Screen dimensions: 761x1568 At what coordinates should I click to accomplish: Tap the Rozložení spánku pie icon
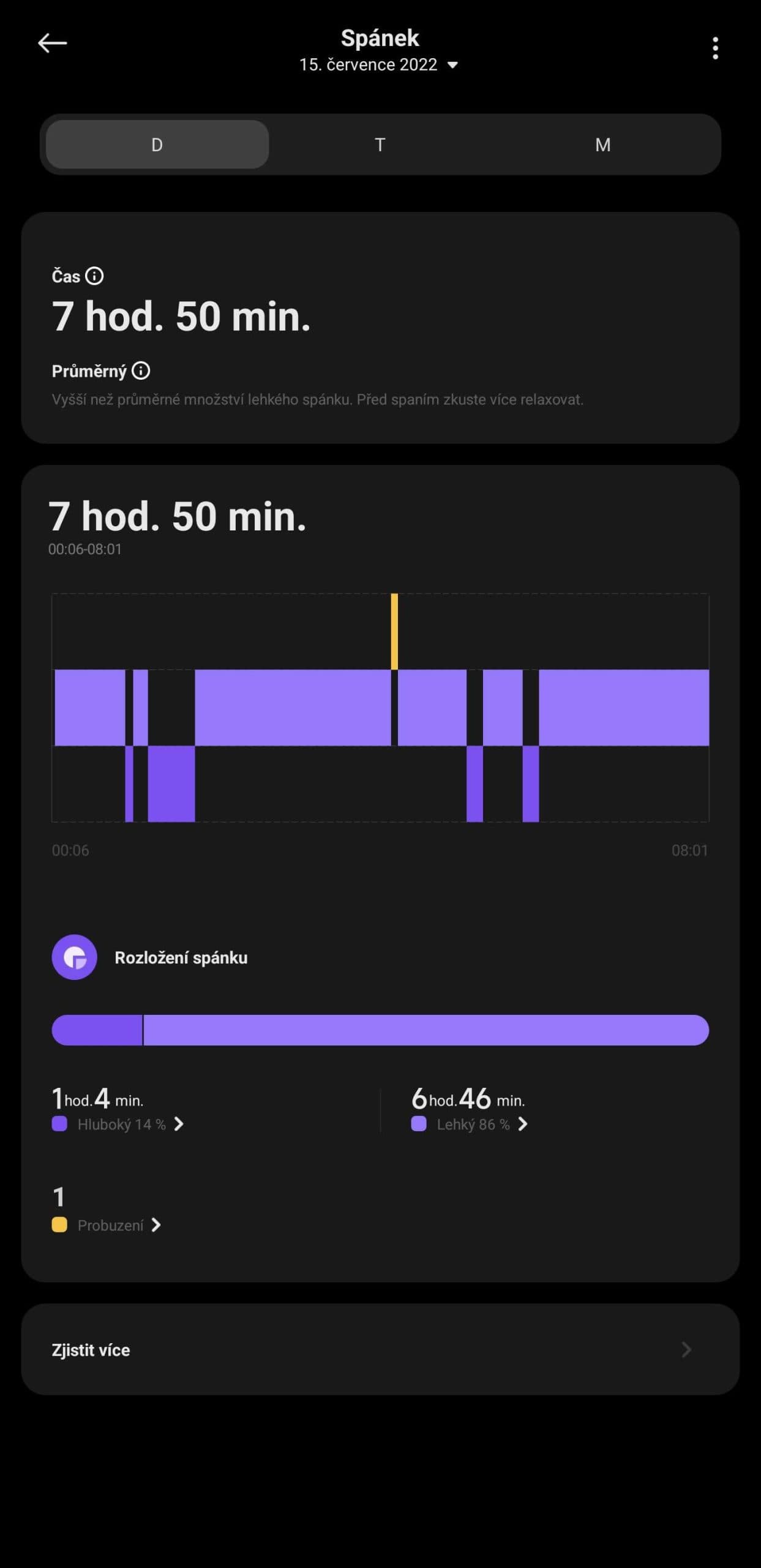(x=75, y=957)
